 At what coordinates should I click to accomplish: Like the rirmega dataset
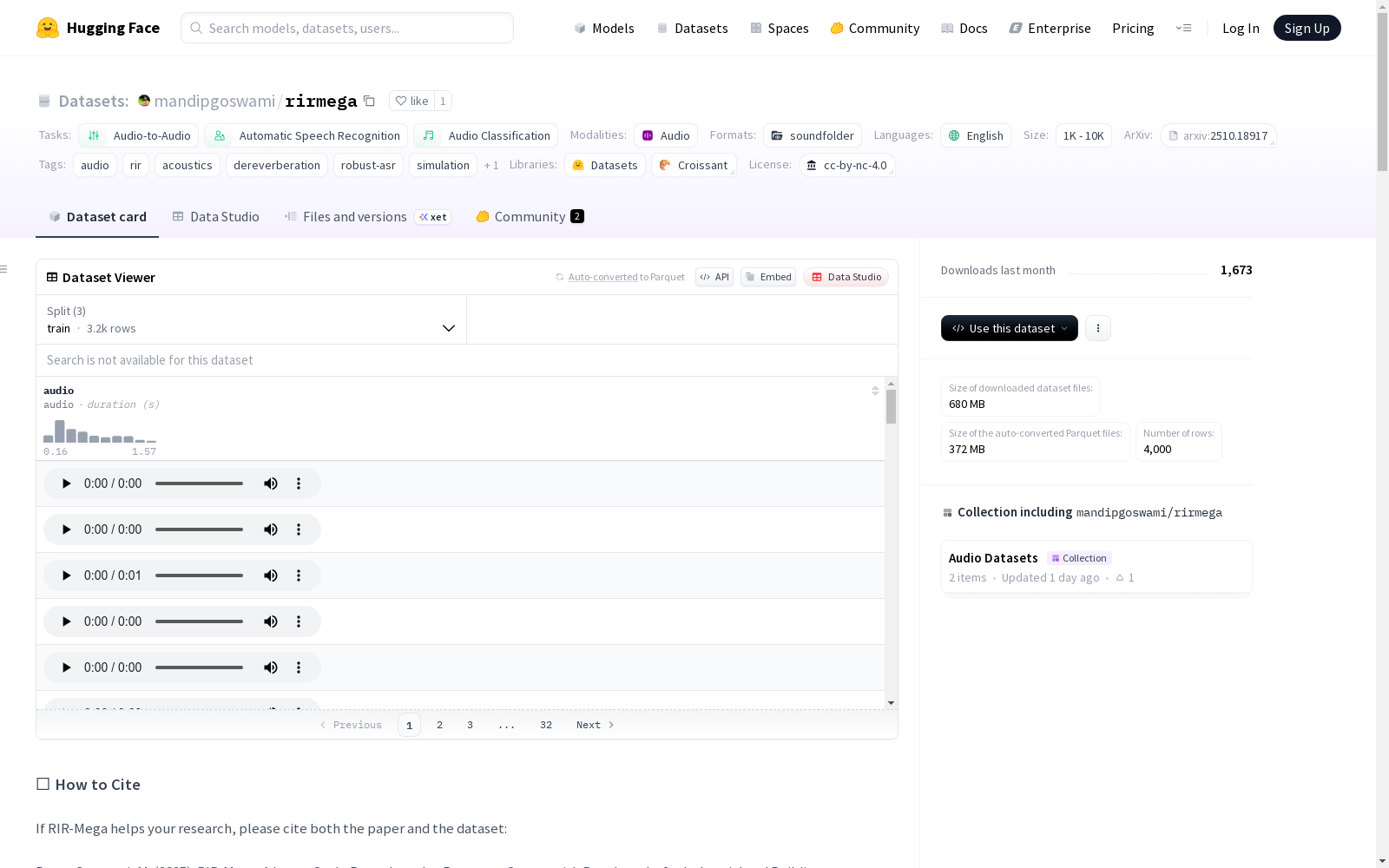pyautogui.click(x=411, y=101)
